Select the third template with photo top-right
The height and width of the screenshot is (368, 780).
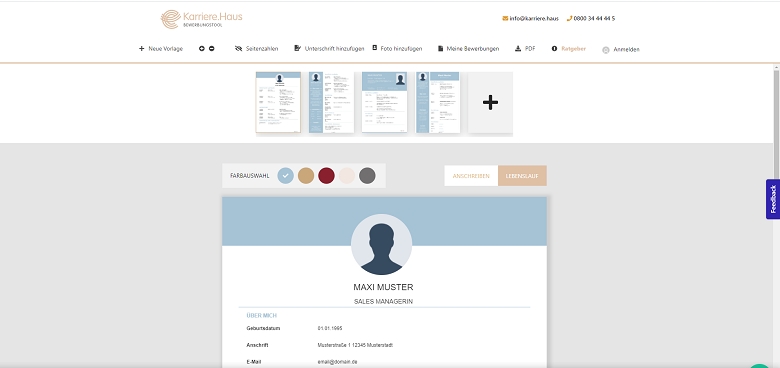[x=385, y=102]
